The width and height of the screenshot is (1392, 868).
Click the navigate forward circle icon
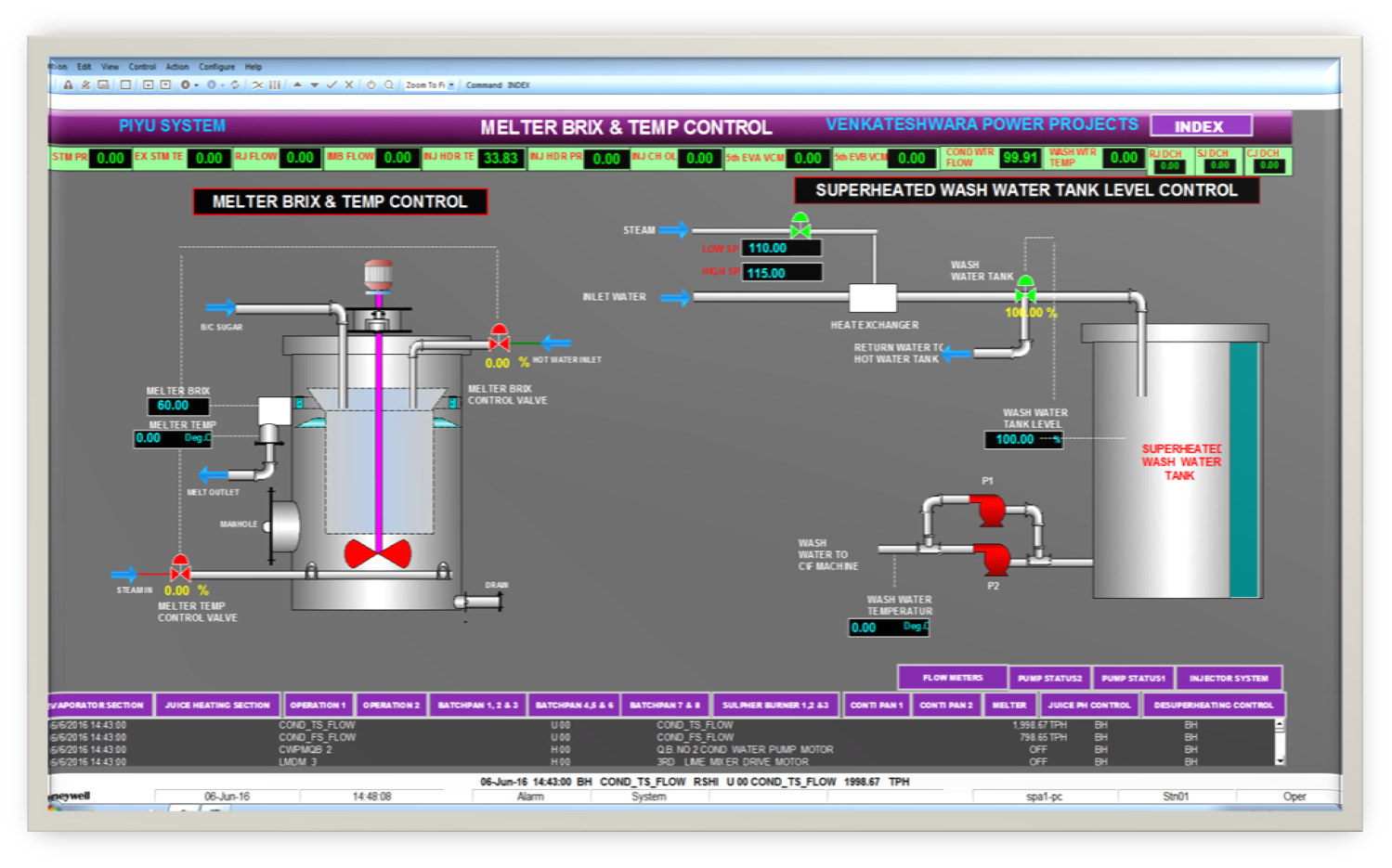212,84
